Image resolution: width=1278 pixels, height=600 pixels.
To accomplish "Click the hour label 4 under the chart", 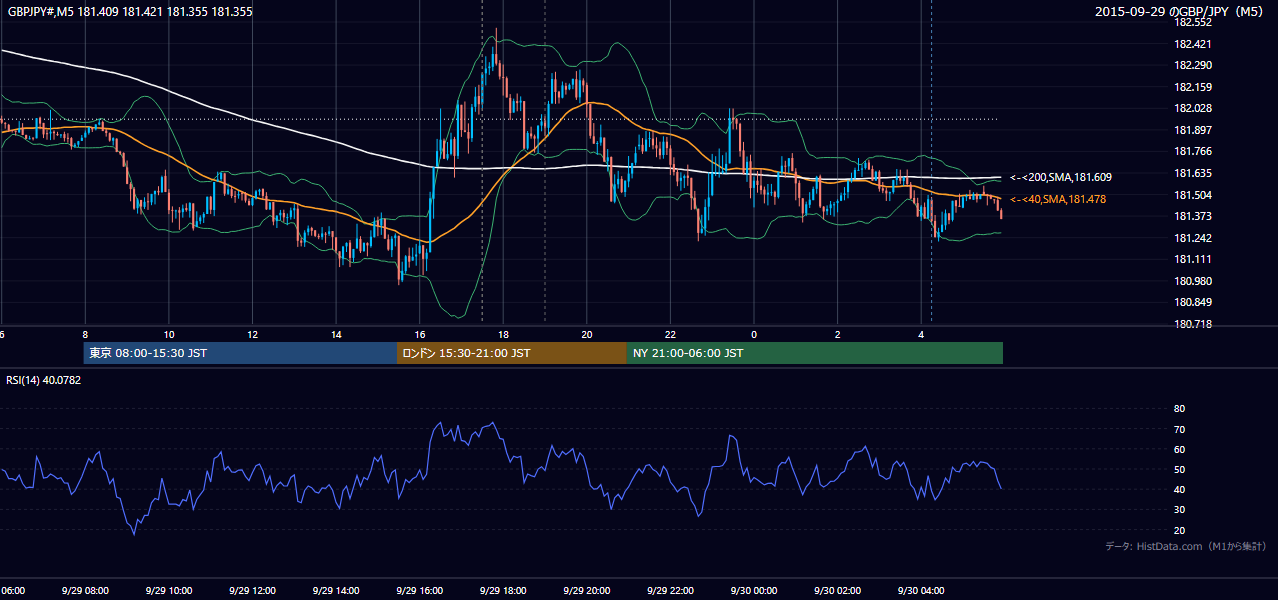I will (921, 334).
